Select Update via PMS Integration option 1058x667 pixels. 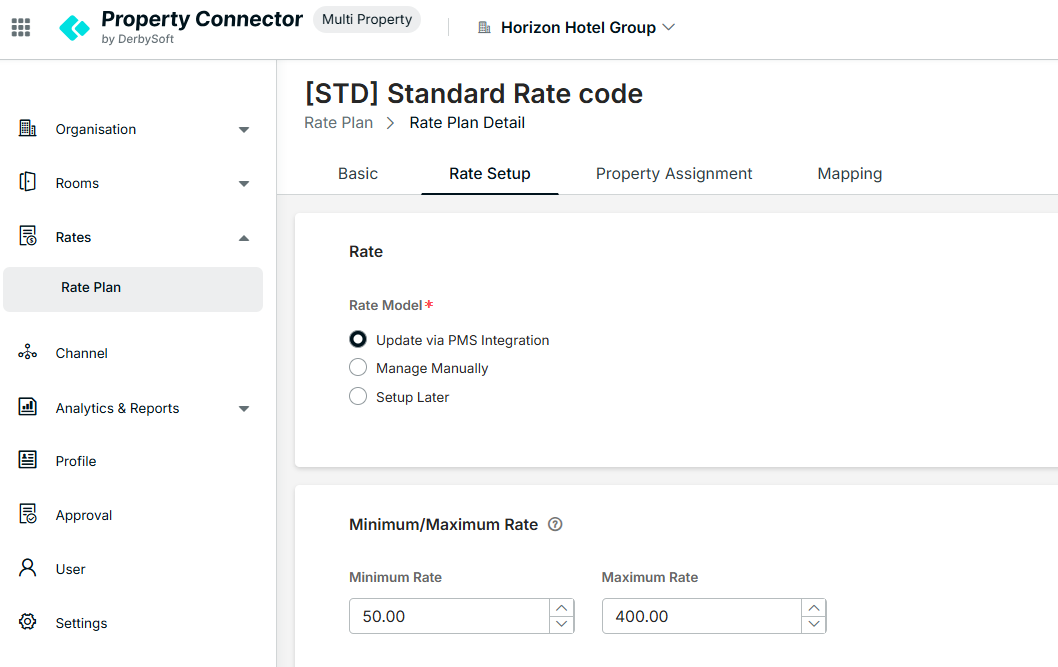point(358,339)
